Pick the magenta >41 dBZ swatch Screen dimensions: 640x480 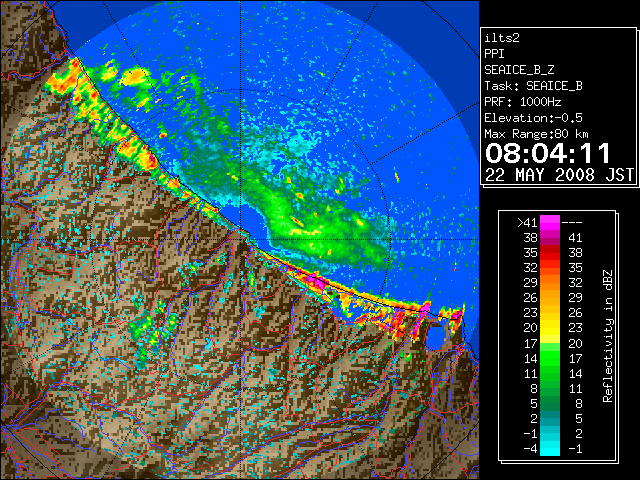pyautogui.click(x=550, y=222)
